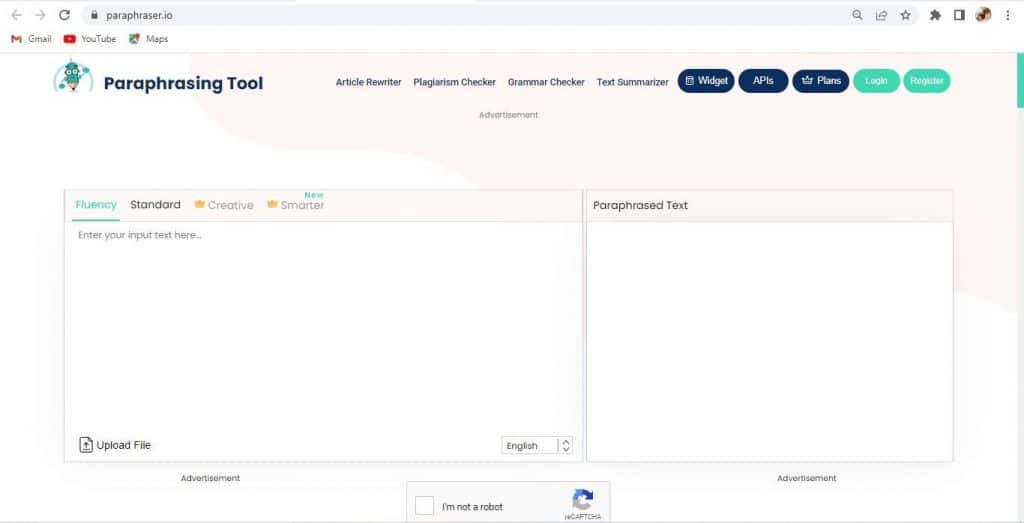Image resolution: width=1024 pixels, height=523 pixels.
Task: Open the Maps bookmark
Action: point(149,39)
